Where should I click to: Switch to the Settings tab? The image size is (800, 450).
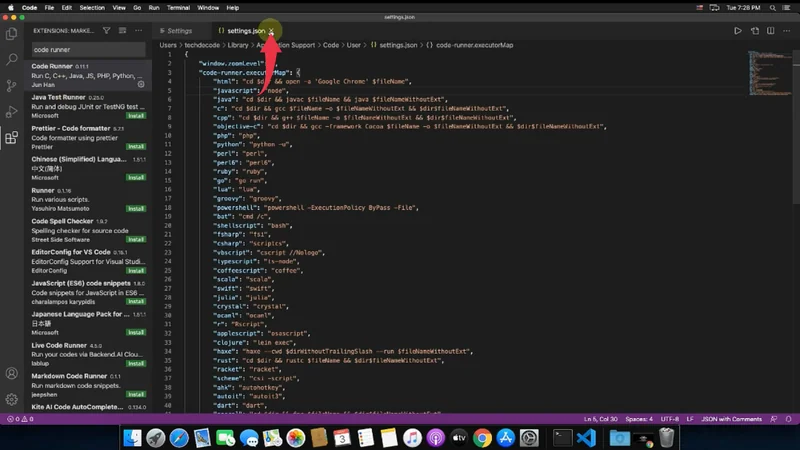[x=178, y=31]
